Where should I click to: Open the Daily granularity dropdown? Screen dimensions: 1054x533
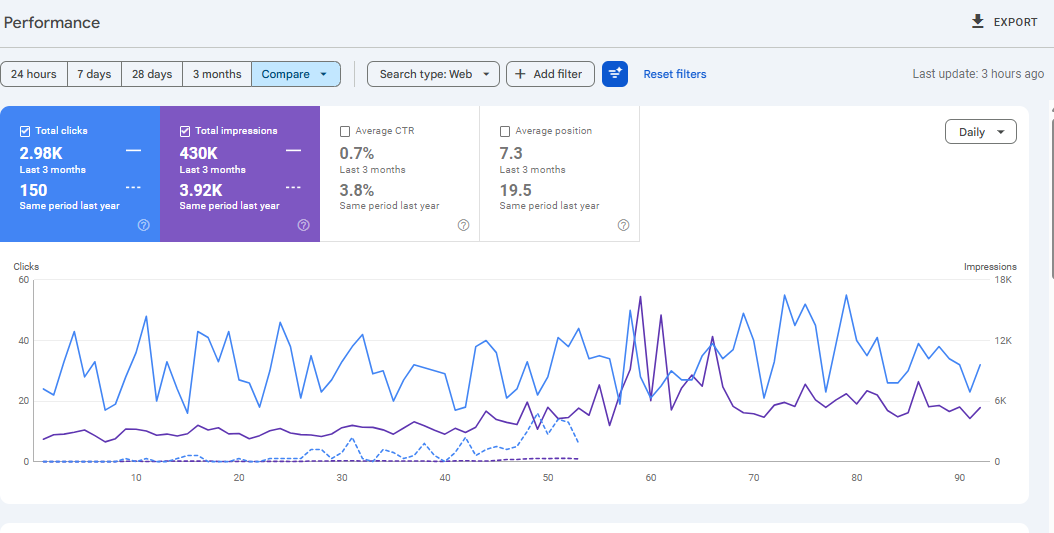980,132
